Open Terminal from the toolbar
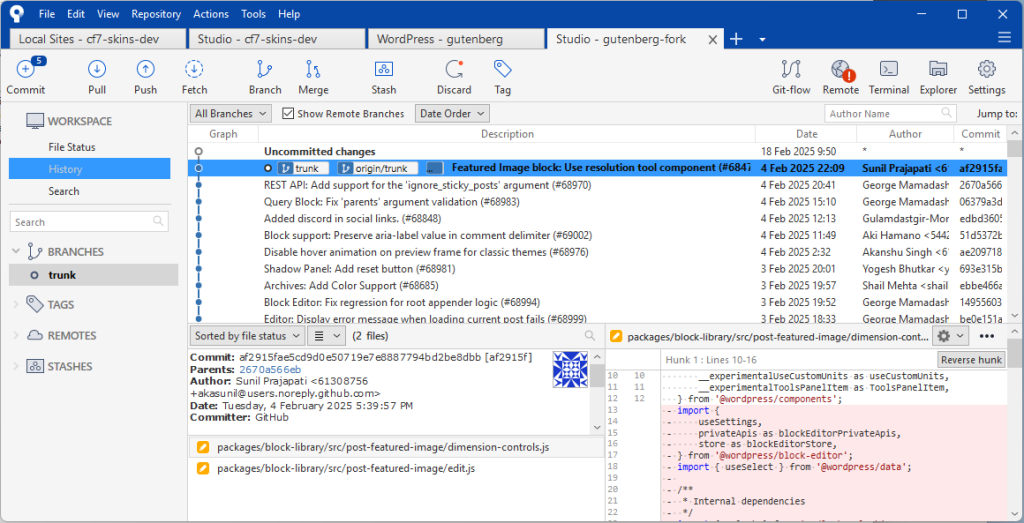The height and width of the screenshot is (523, 1024). point(888,70)
